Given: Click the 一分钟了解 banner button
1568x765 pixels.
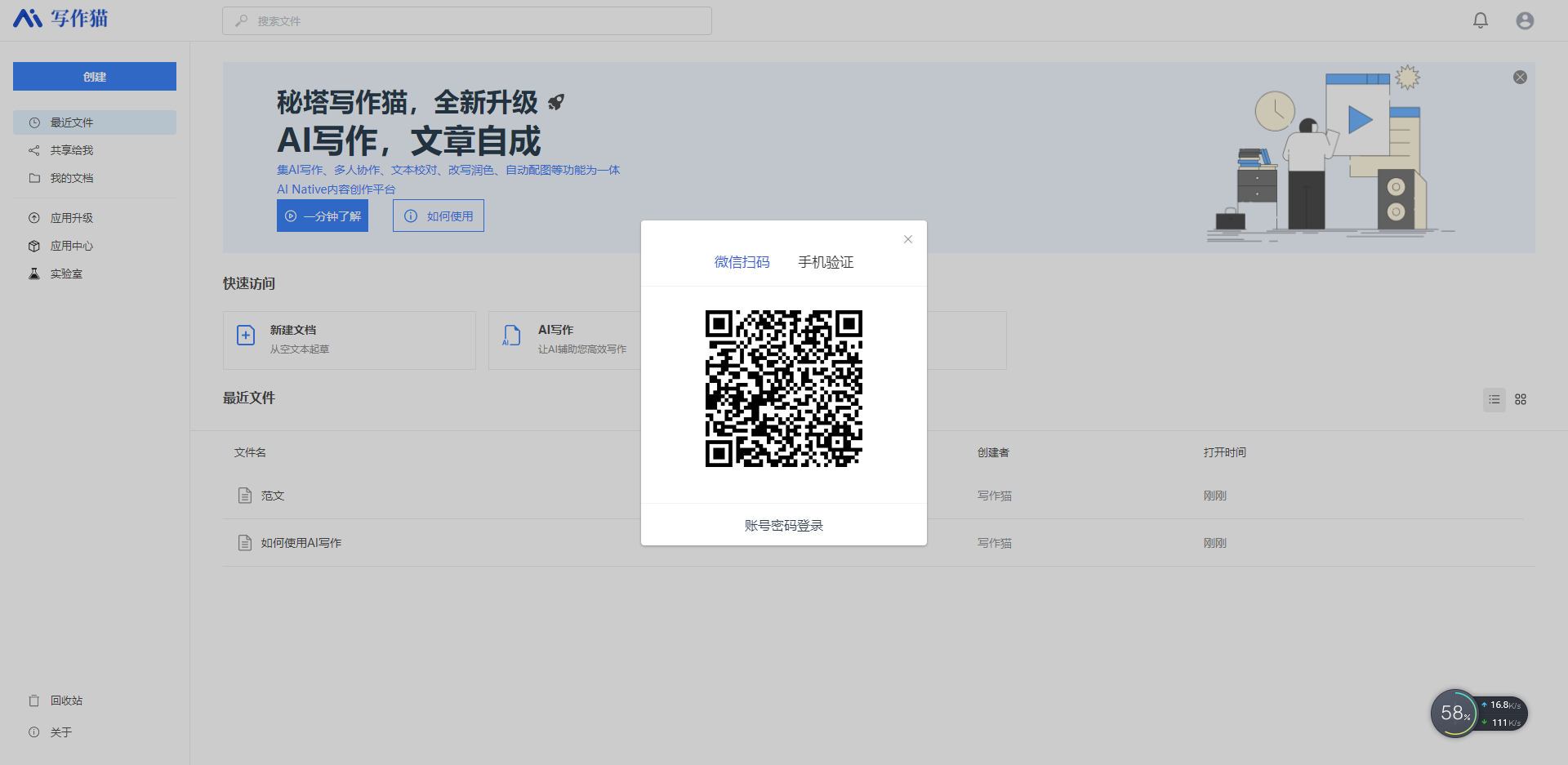Looking at the screenshot, I should [x=323, y=216].
